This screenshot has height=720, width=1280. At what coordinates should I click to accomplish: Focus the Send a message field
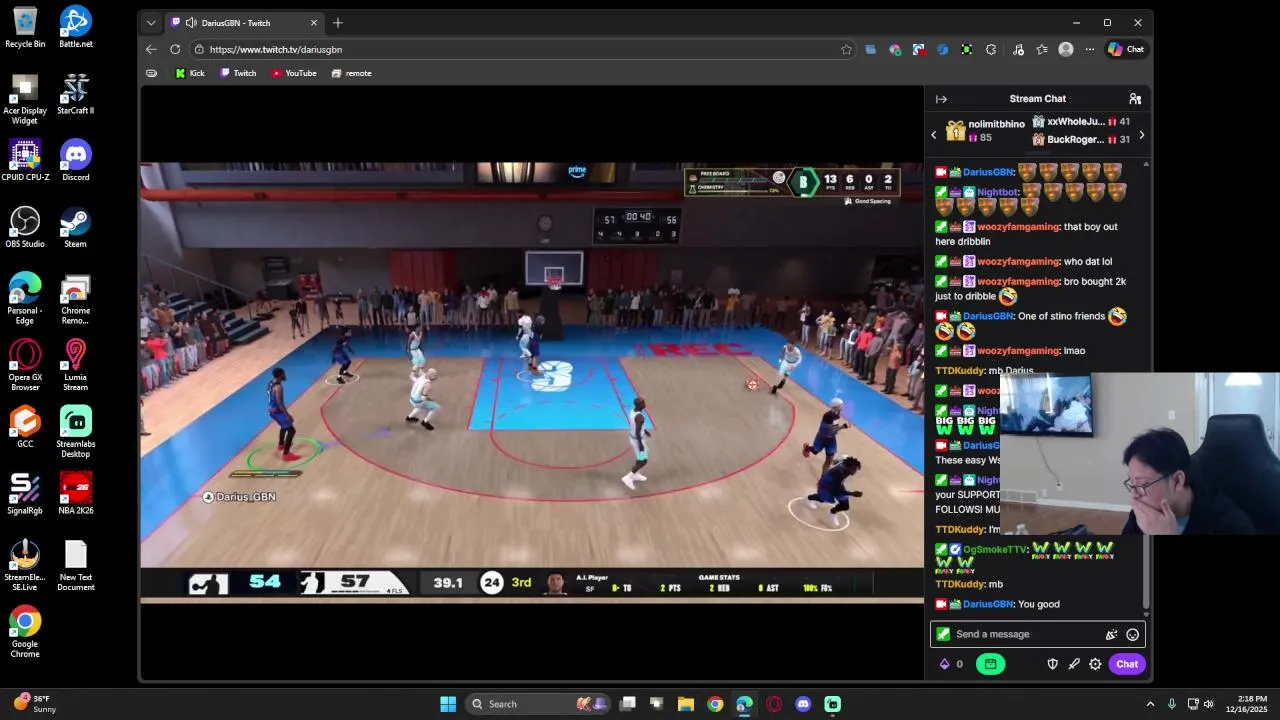tap(1038, 634)
